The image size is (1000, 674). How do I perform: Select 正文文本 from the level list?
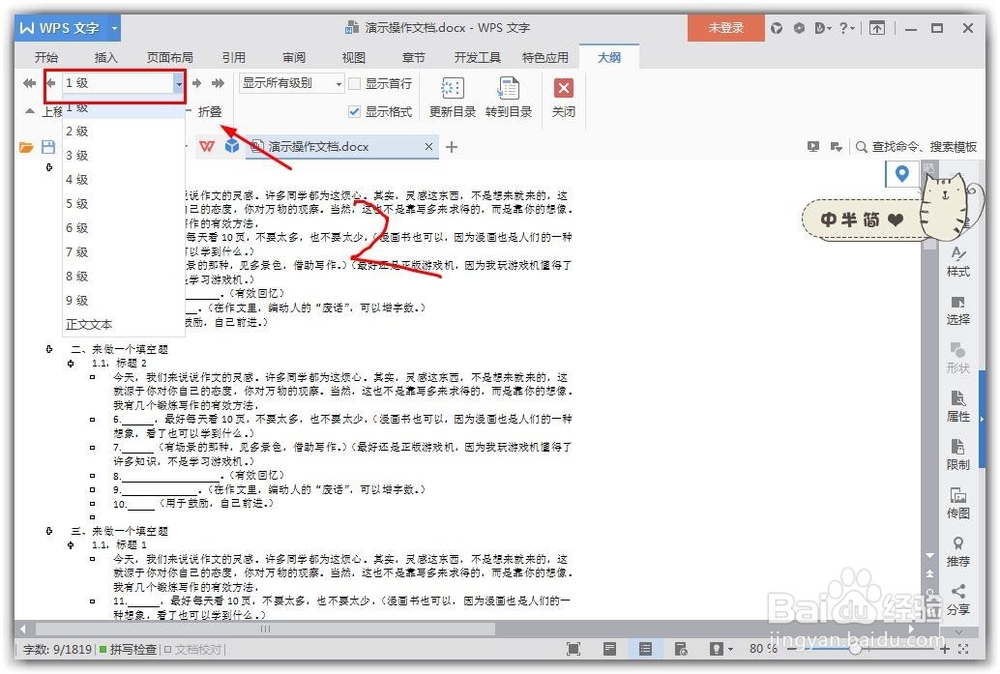(124, 325)
